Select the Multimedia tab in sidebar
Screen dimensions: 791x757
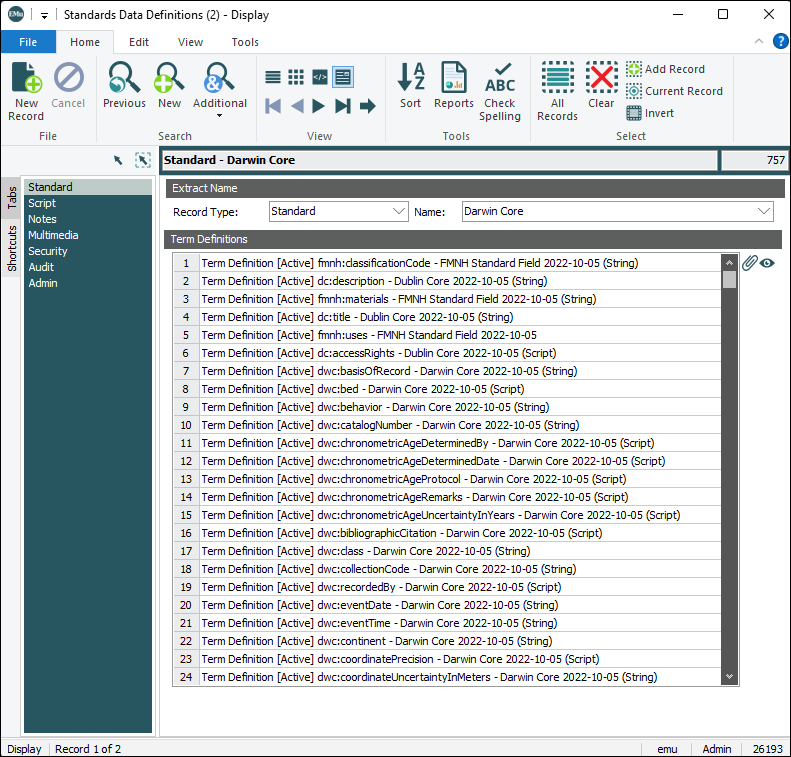coord(53,235)
